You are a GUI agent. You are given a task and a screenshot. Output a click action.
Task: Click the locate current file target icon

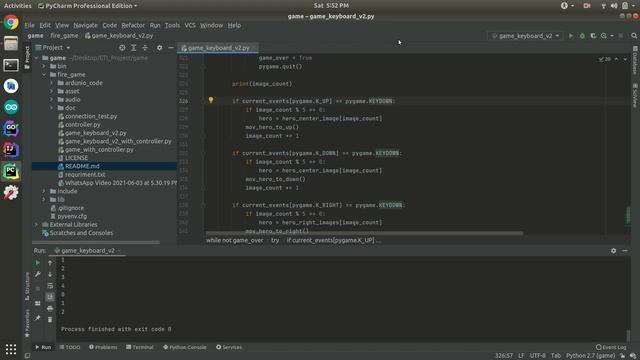(122, 48)
